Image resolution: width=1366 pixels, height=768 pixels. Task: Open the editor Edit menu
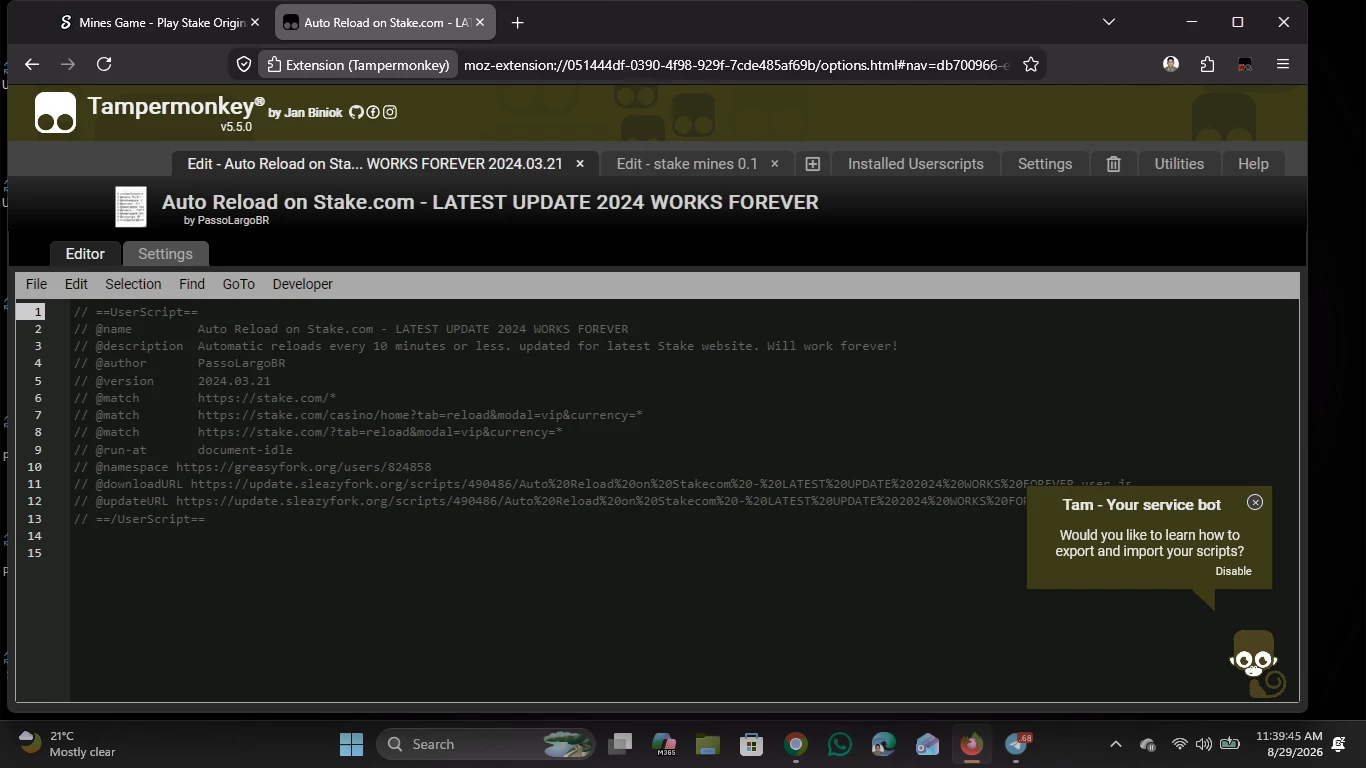76,284
